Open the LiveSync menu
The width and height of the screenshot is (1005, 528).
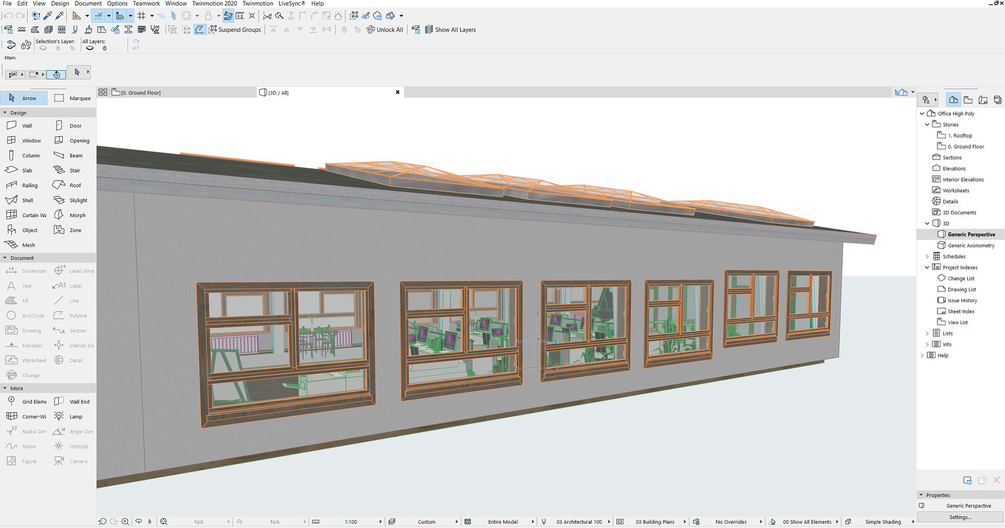tap(292, 3)
